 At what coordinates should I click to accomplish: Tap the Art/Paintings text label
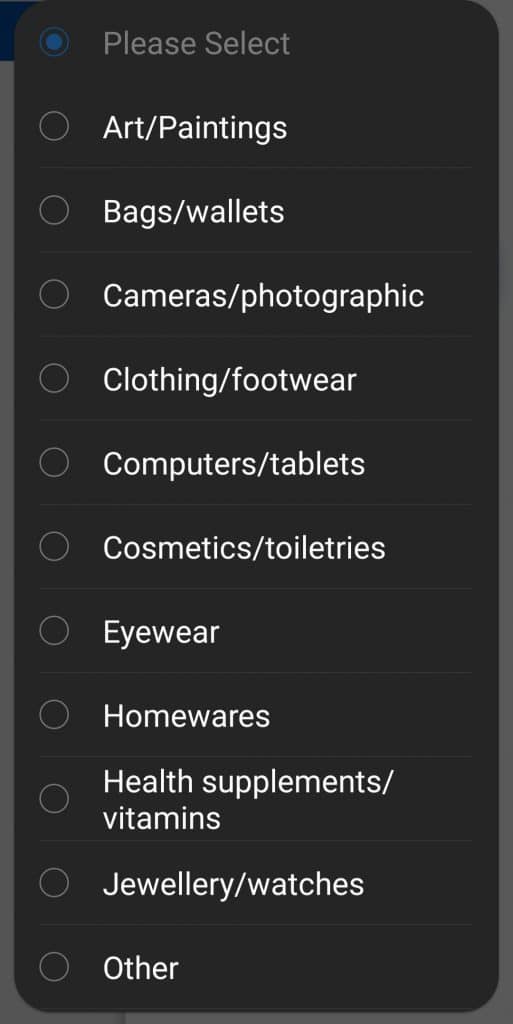194,127
